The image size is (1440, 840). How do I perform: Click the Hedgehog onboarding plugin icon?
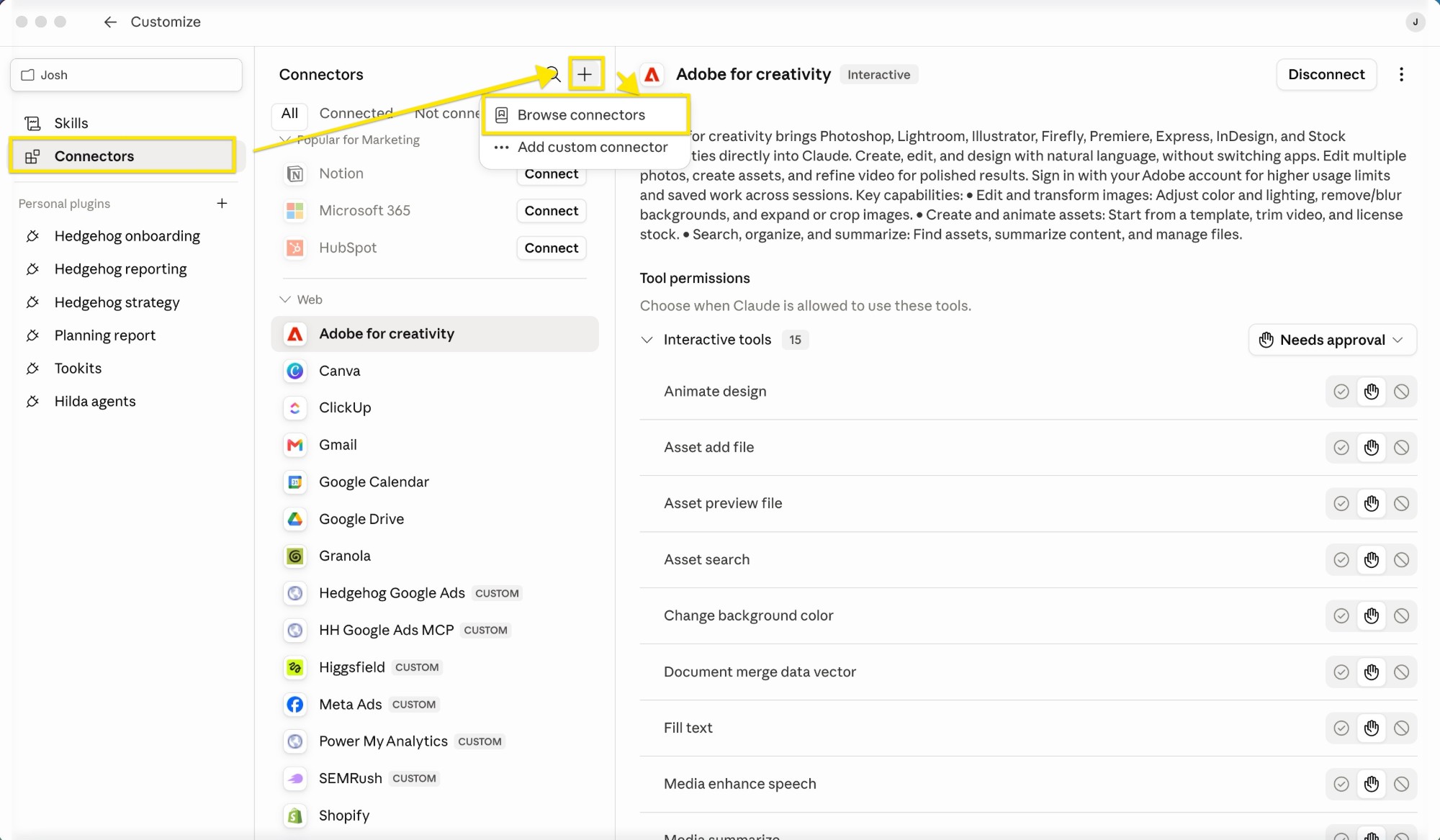pyautogui.click(x=33, y=236)
